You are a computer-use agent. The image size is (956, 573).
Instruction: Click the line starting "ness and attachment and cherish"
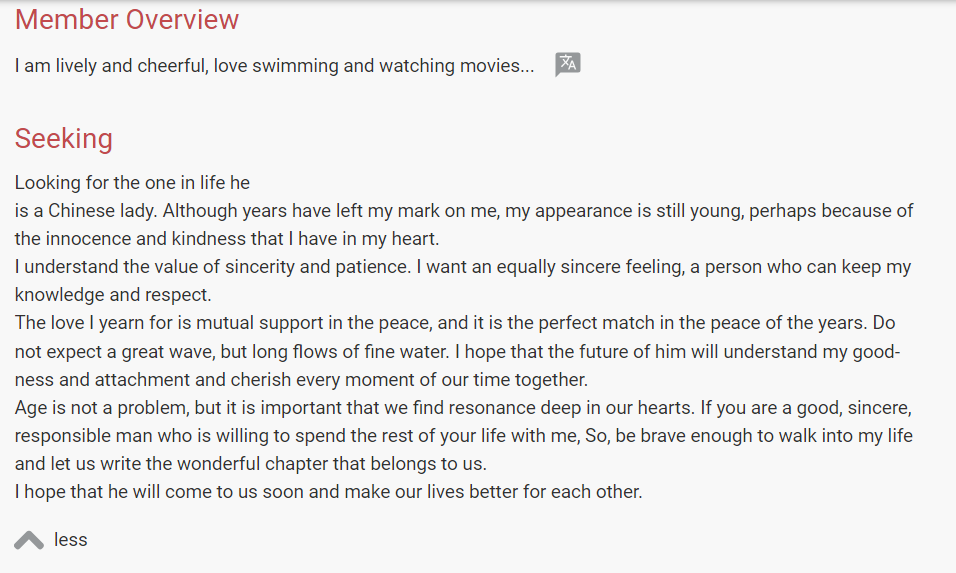coord(301,380)
